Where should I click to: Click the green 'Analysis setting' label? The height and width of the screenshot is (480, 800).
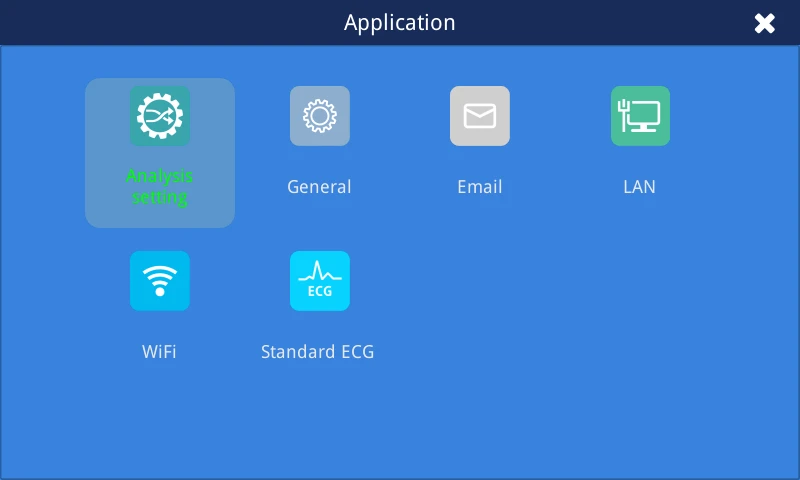coord(159,187)
